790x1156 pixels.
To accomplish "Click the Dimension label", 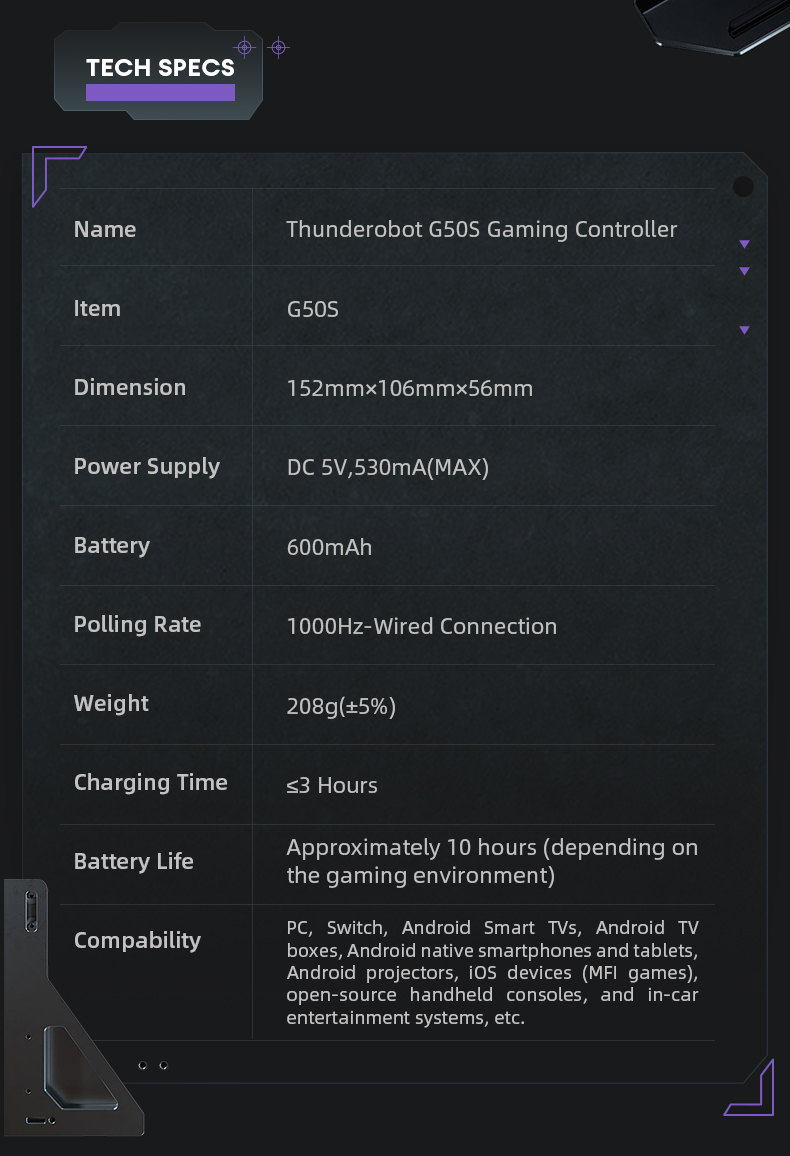I will pos(130,387).
